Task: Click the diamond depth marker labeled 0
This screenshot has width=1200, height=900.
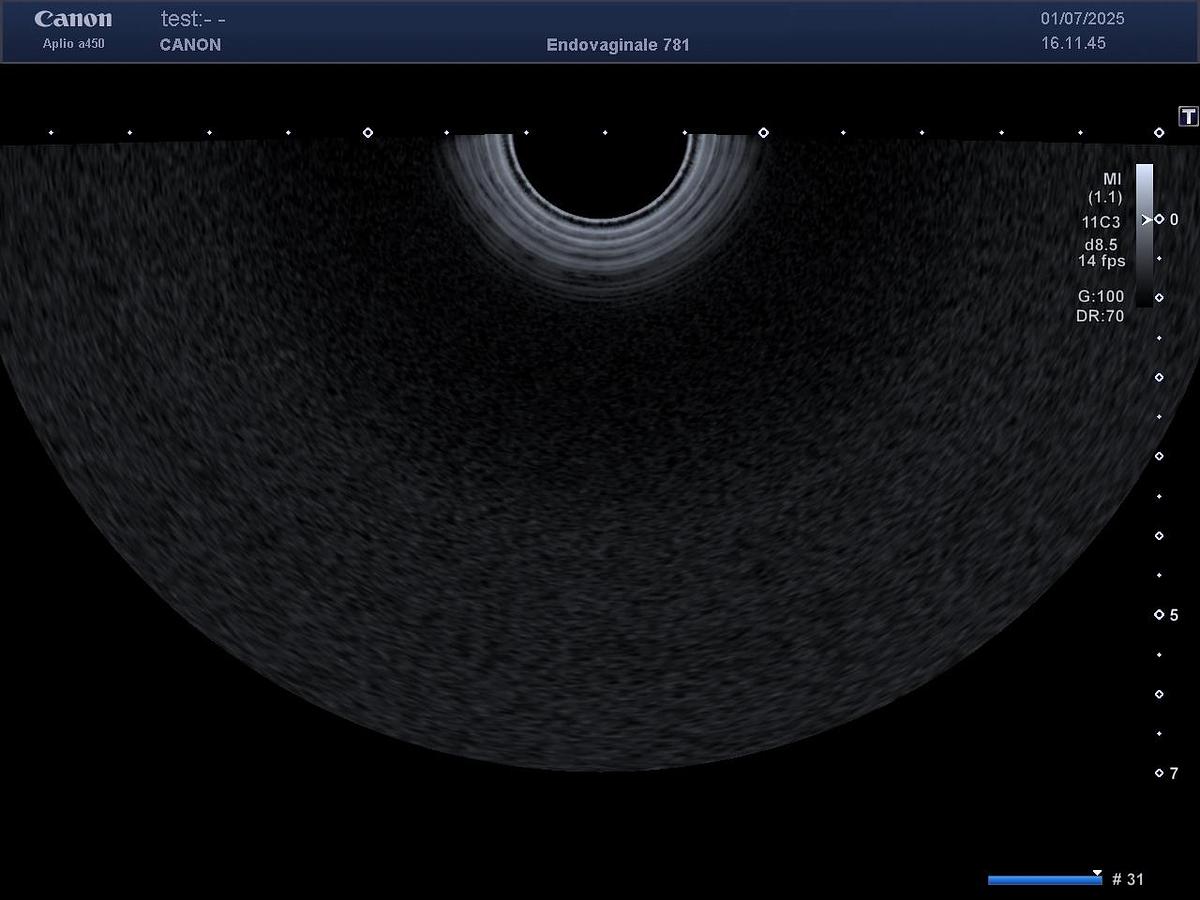Action: tap(1159, 219)
